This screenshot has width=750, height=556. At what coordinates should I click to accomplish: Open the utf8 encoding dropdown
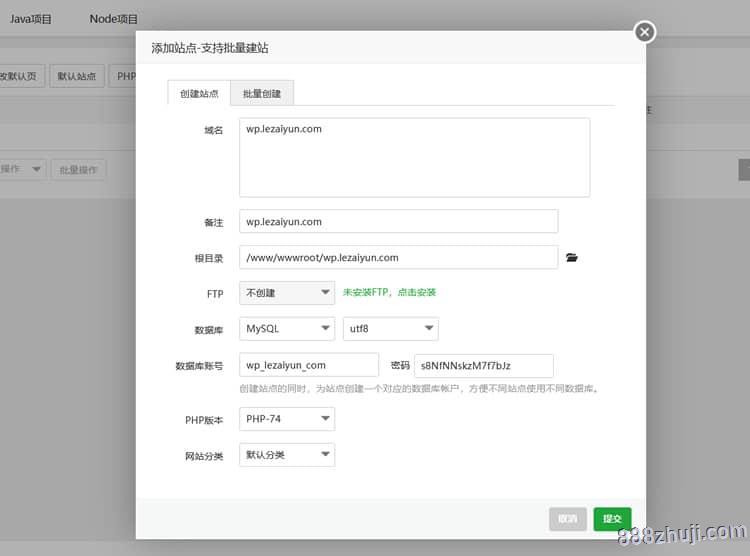(x=390, y=329)
